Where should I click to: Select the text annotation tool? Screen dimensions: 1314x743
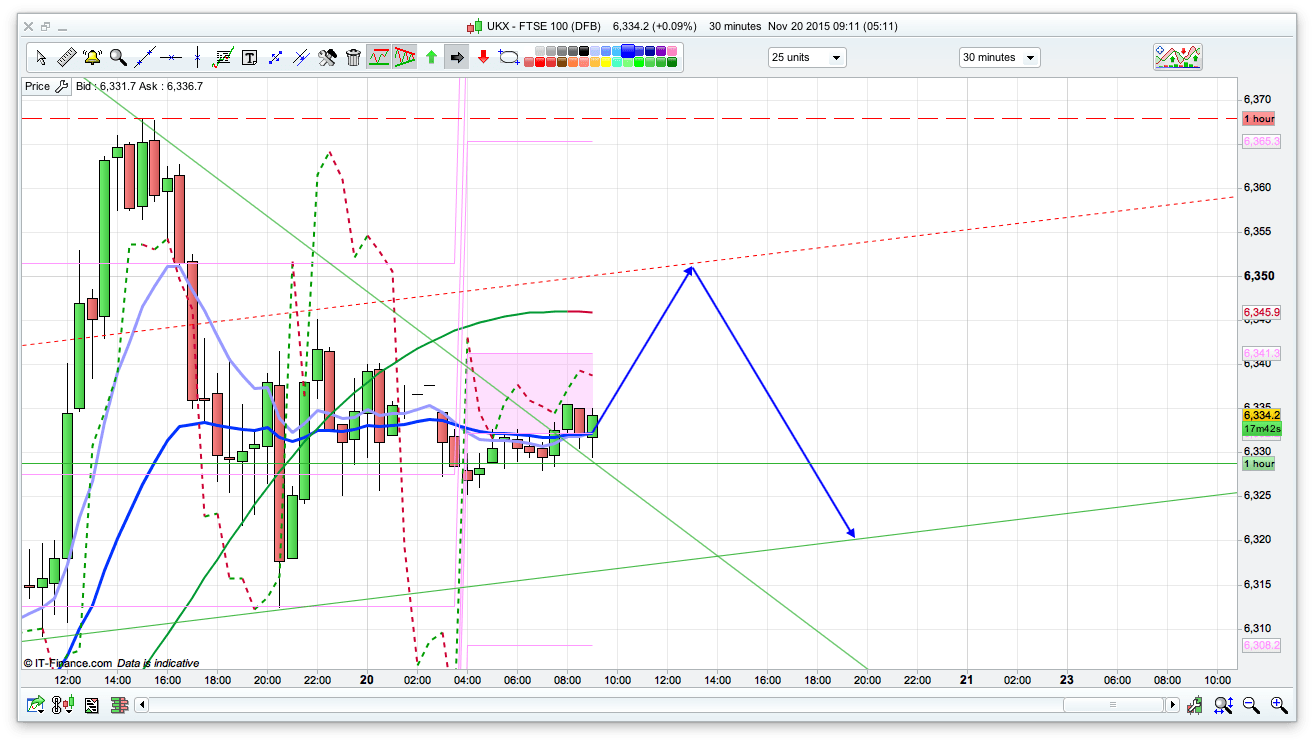[249, 57]
